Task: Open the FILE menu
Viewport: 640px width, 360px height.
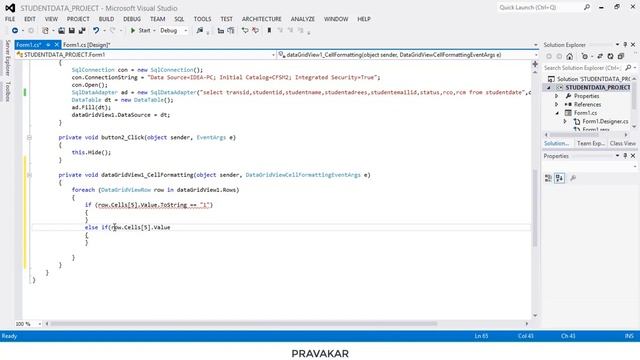Action: point(10,19)
